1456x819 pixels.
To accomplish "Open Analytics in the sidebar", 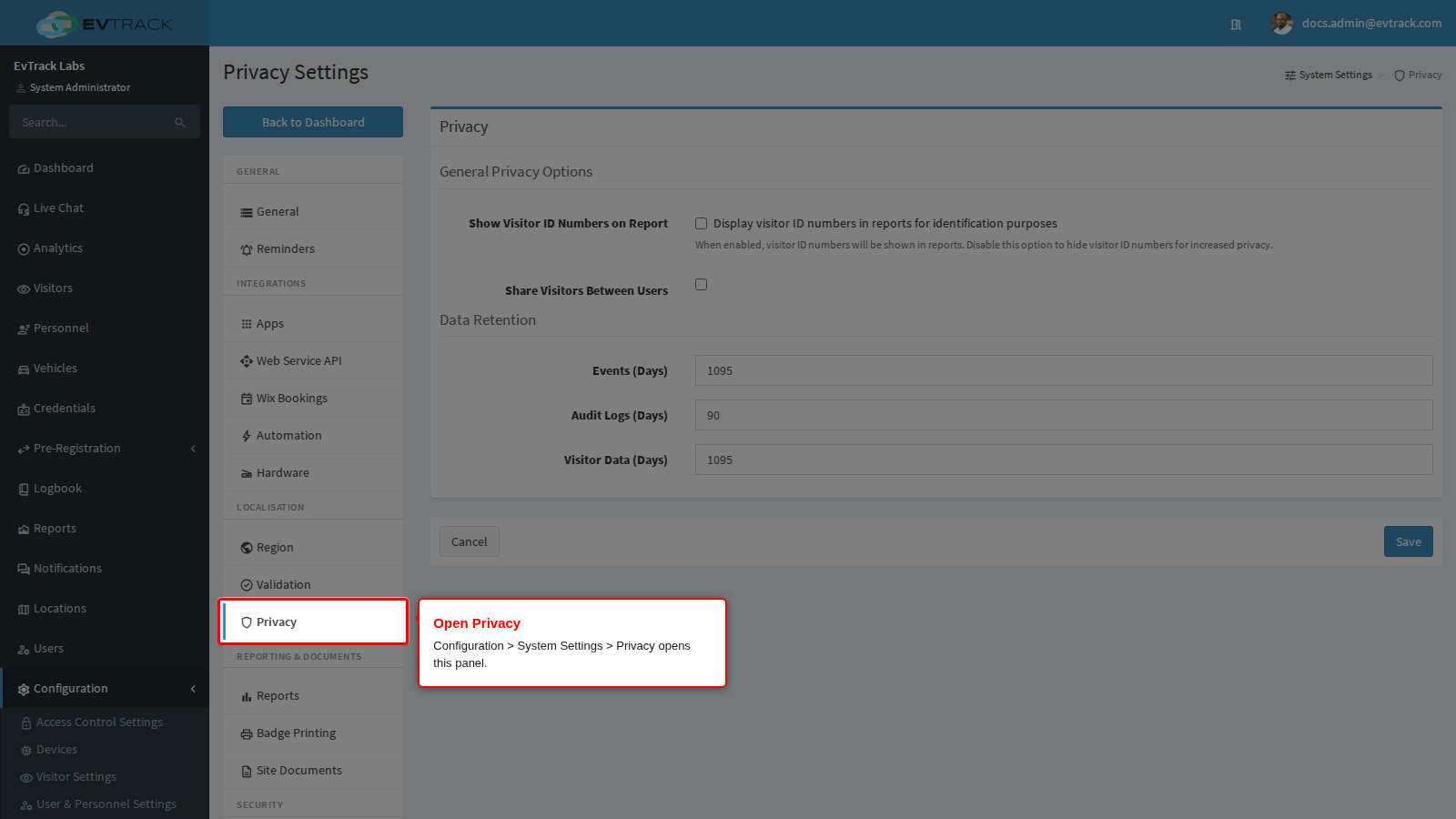I will pyautogui.click(x=105, y=248).
